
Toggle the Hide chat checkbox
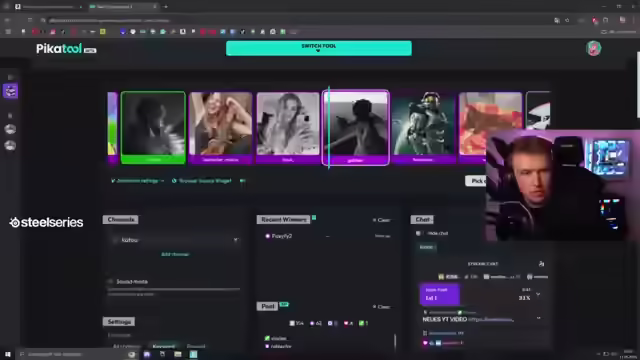coord(418,233)
